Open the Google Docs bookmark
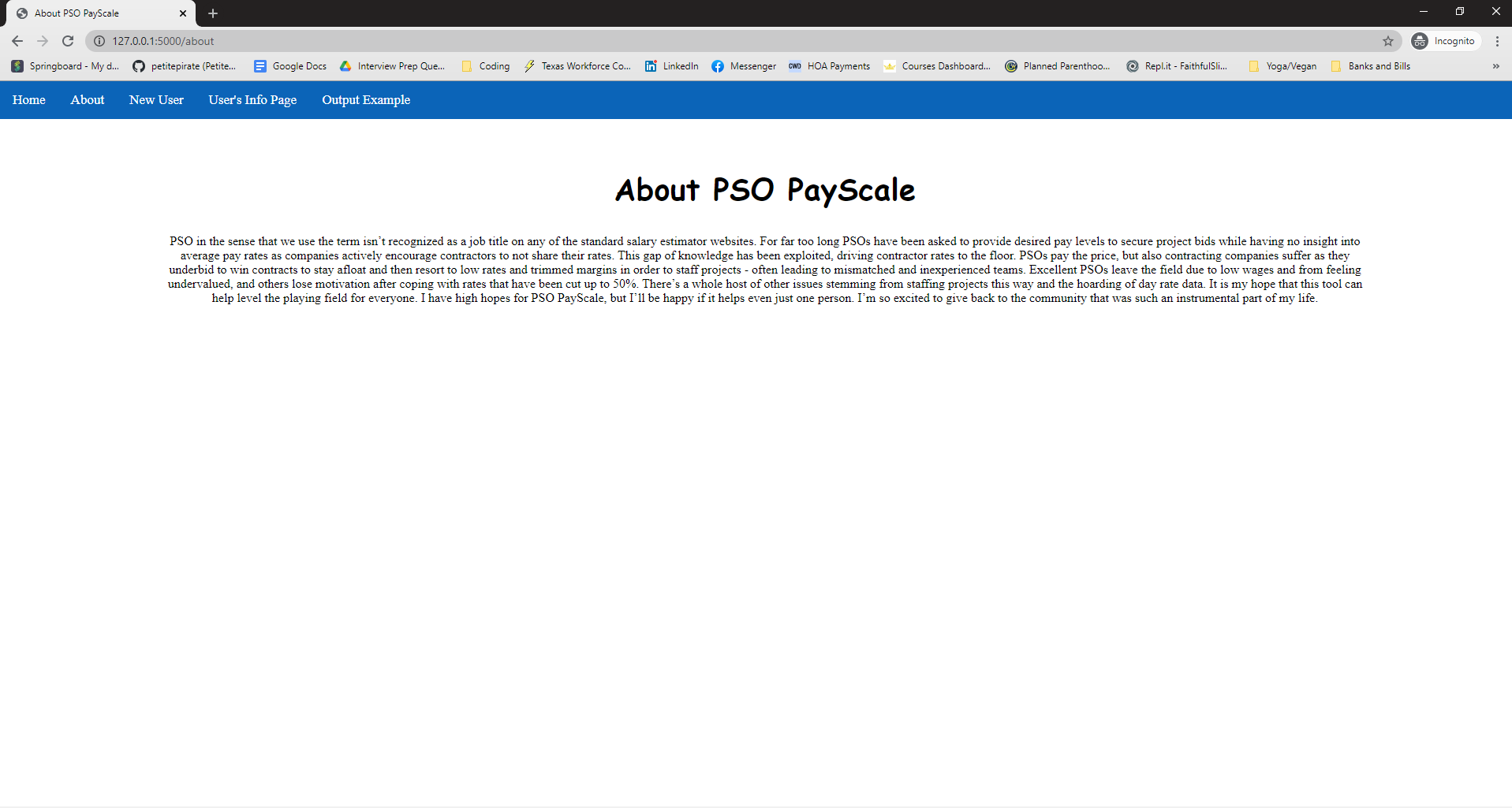1512x808 pixels. click(x=290, y=66)
